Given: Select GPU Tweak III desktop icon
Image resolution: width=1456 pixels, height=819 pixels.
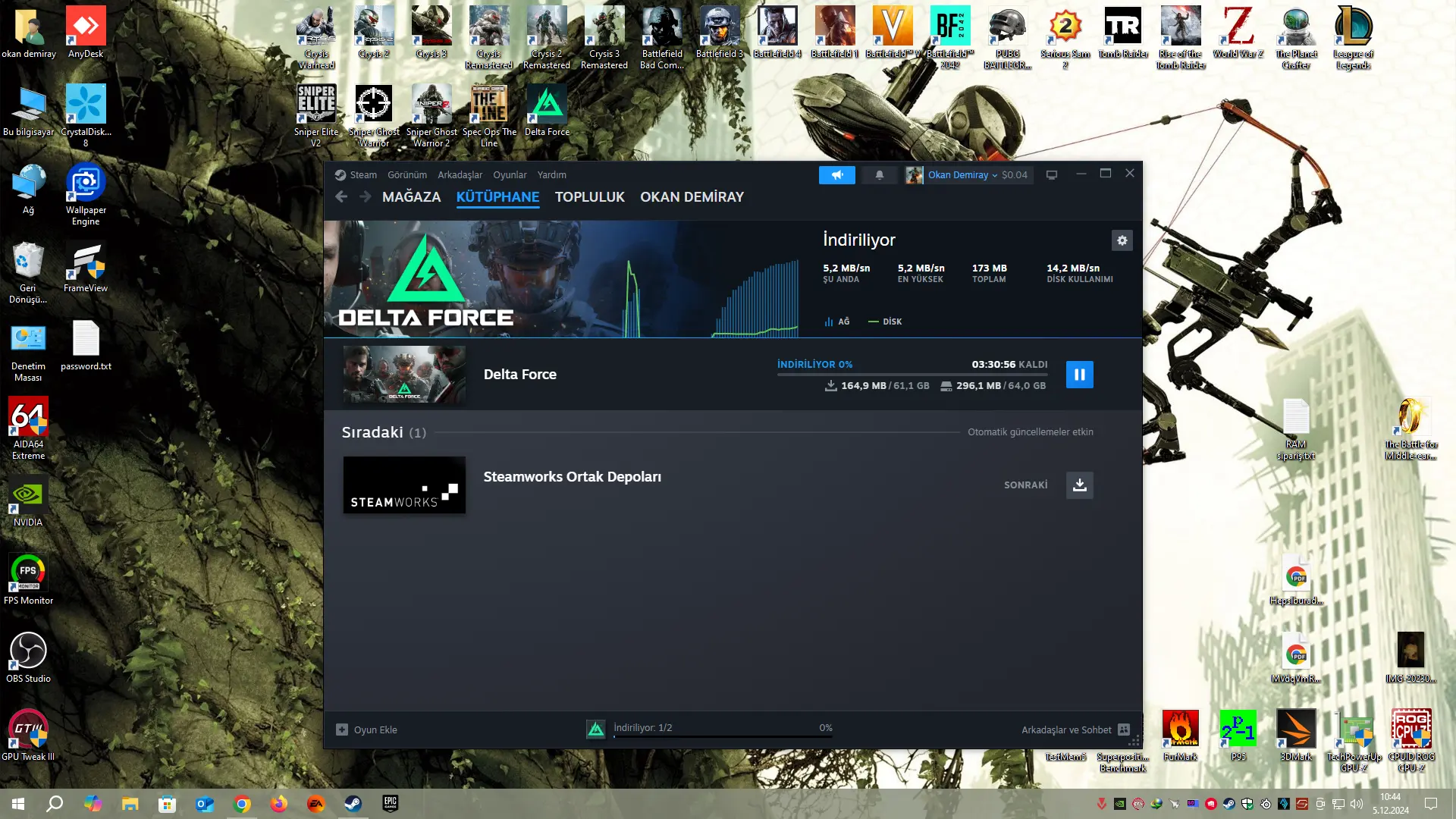Looking at the screenshot, I should (x=28, y=736).
